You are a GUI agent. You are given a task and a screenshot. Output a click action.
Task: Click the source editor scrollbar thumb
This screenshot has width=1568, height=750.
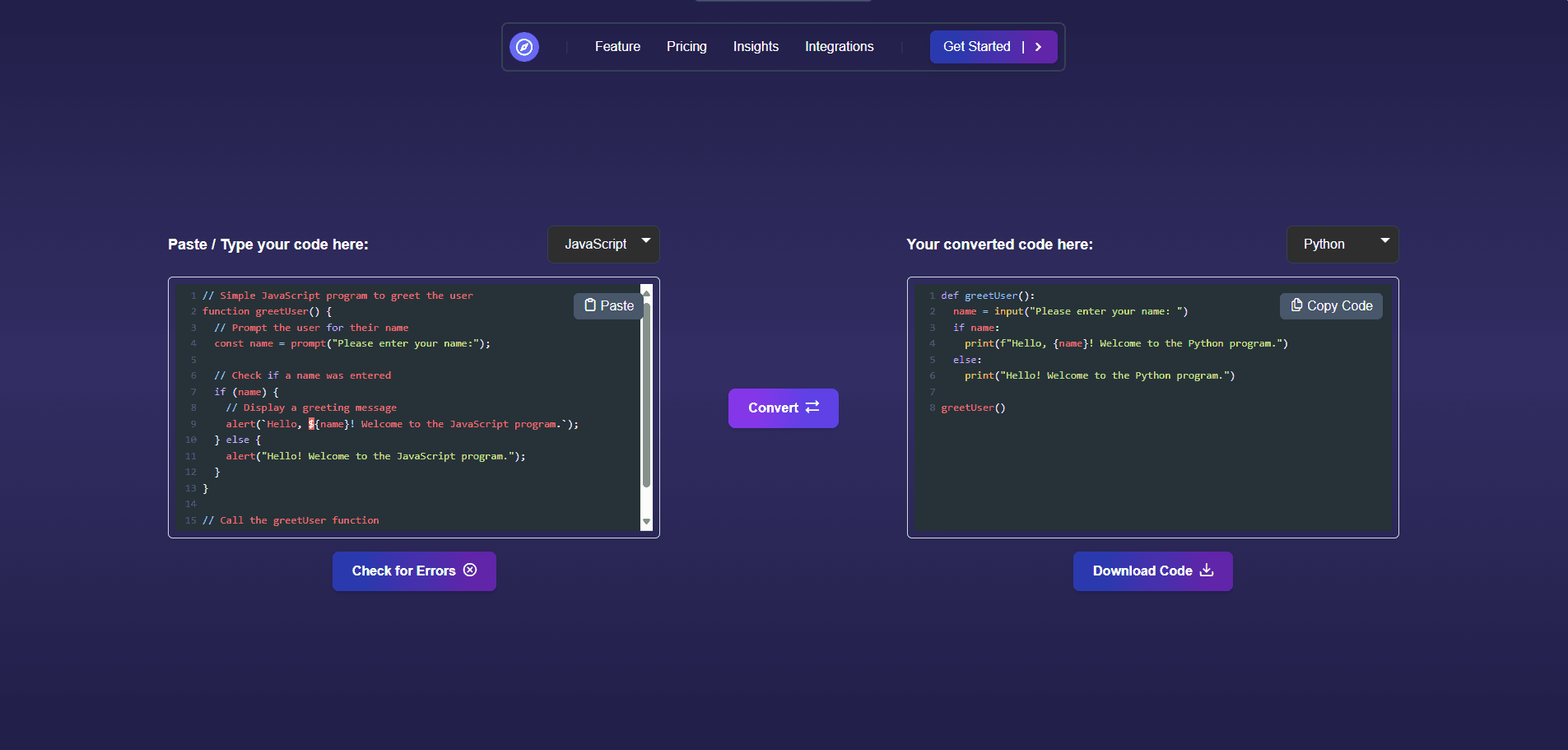pyautogui.click(x=646, y=395)
